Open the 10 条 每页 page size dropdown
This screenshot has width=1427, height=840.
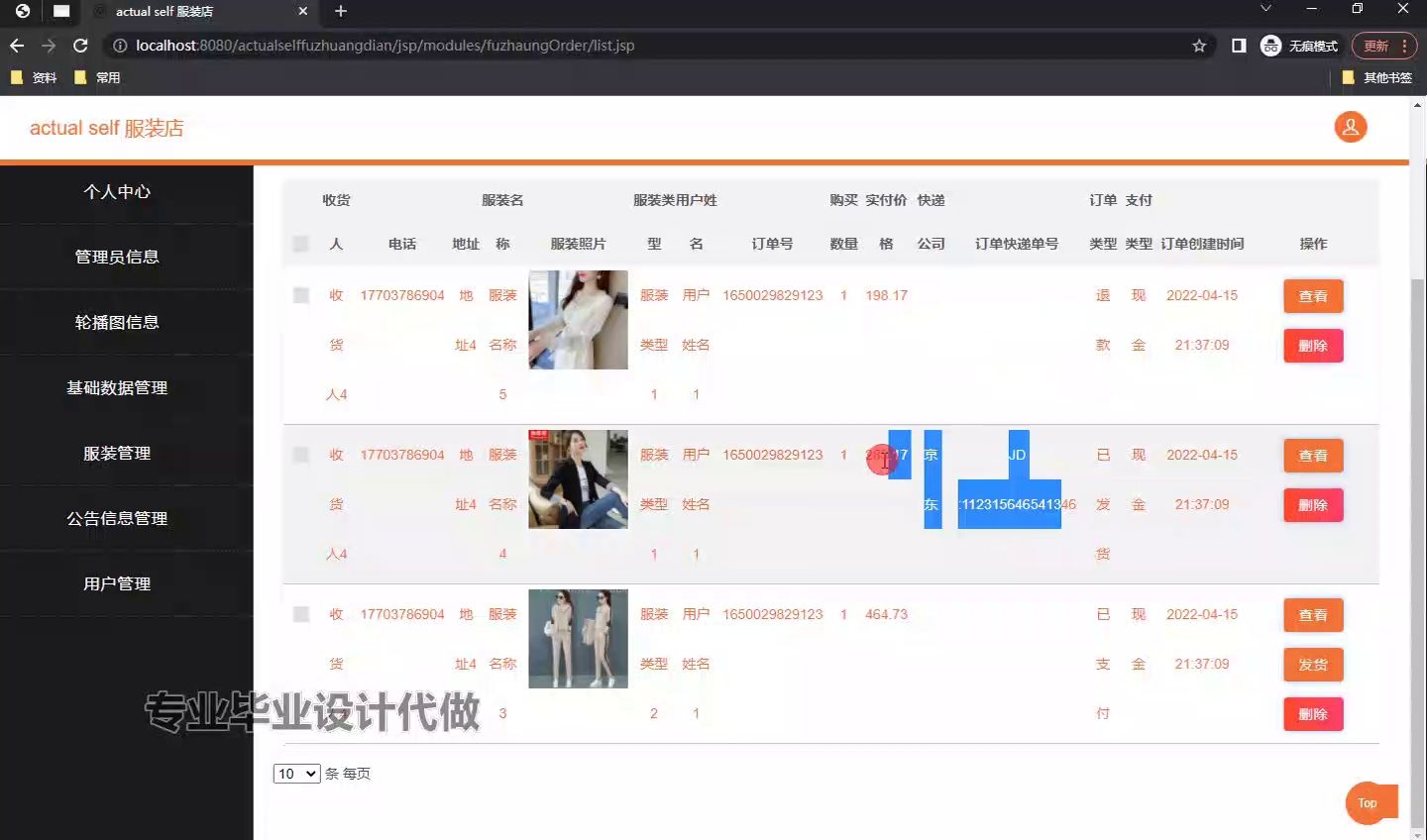tap(296, 774)
